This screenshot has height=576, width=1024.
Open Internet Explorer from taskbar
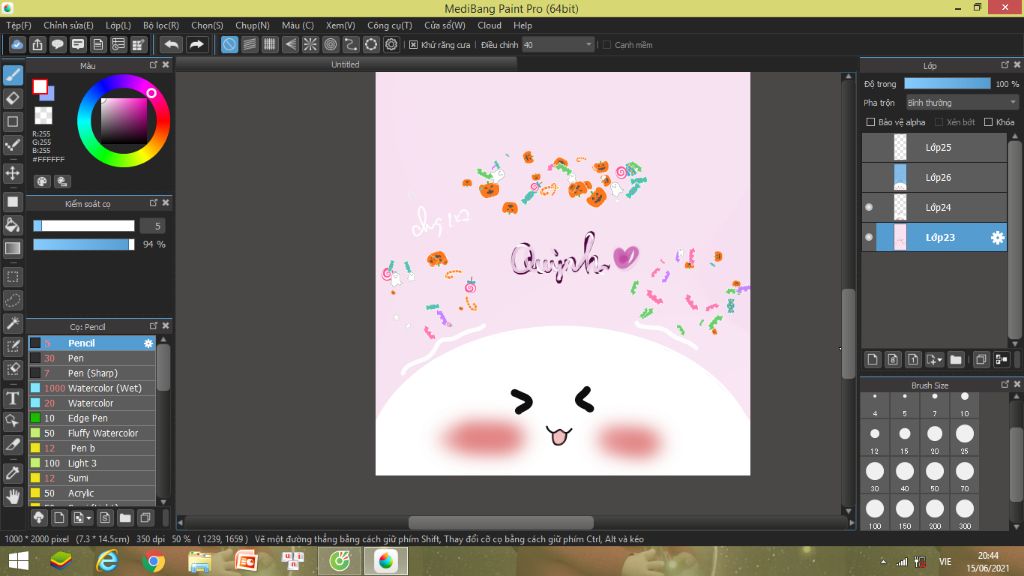(108, 561)
